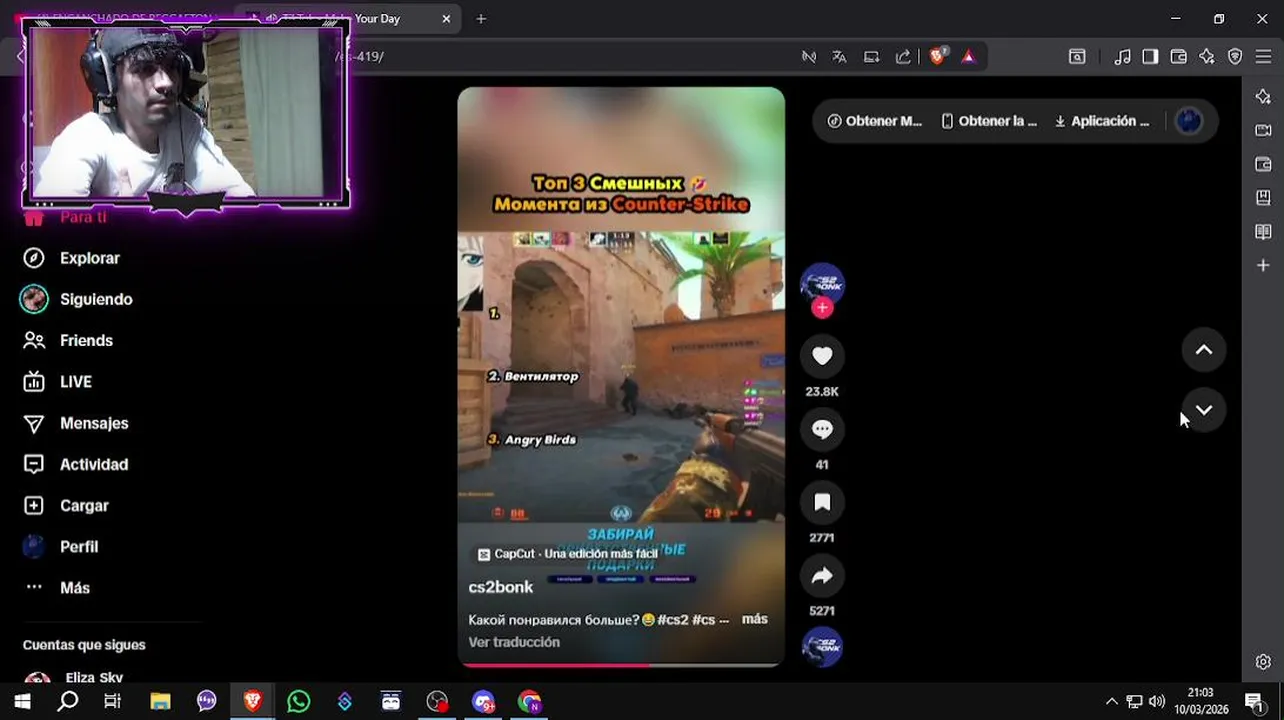Click the Aplicación download button
The height and width of the screenshot is (720, 1284).
click(x=1102, y=121)
